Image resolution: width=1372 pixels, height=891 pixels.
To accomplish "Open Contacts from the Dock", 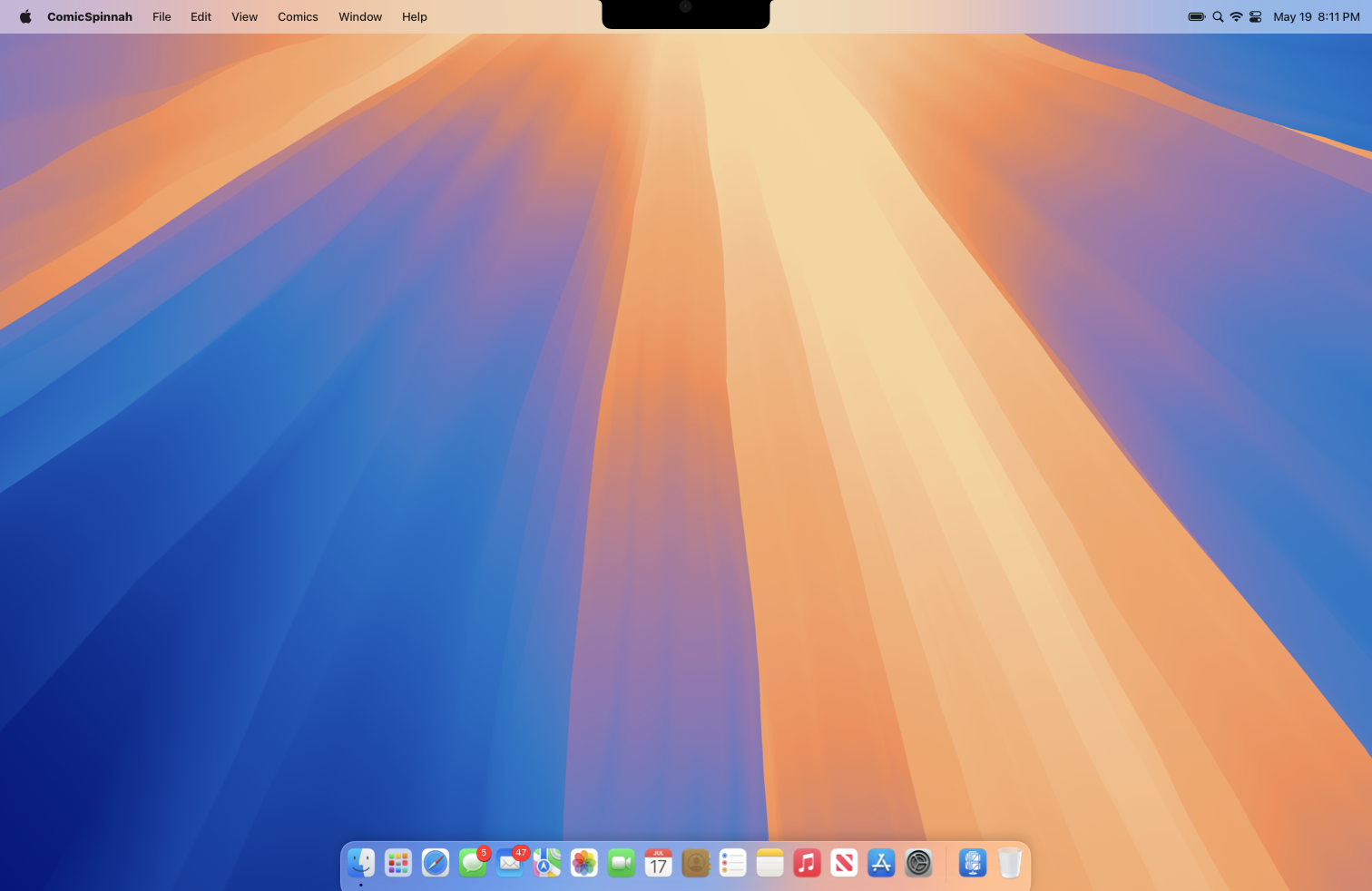I will tap(696, 863).
